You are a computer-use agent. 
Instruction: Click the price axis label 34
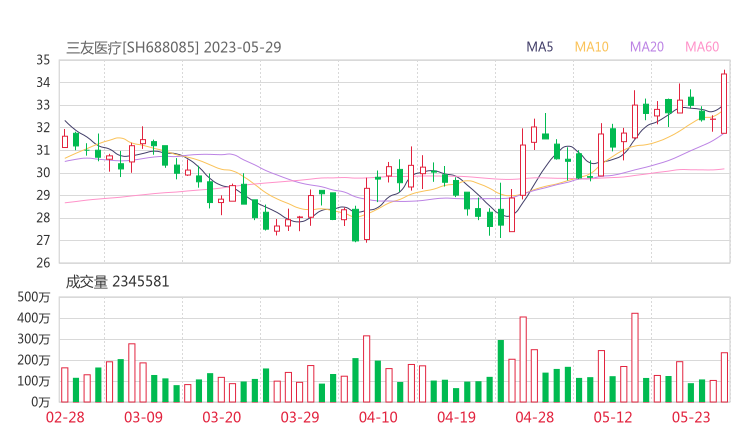click(x=43, y=83)
